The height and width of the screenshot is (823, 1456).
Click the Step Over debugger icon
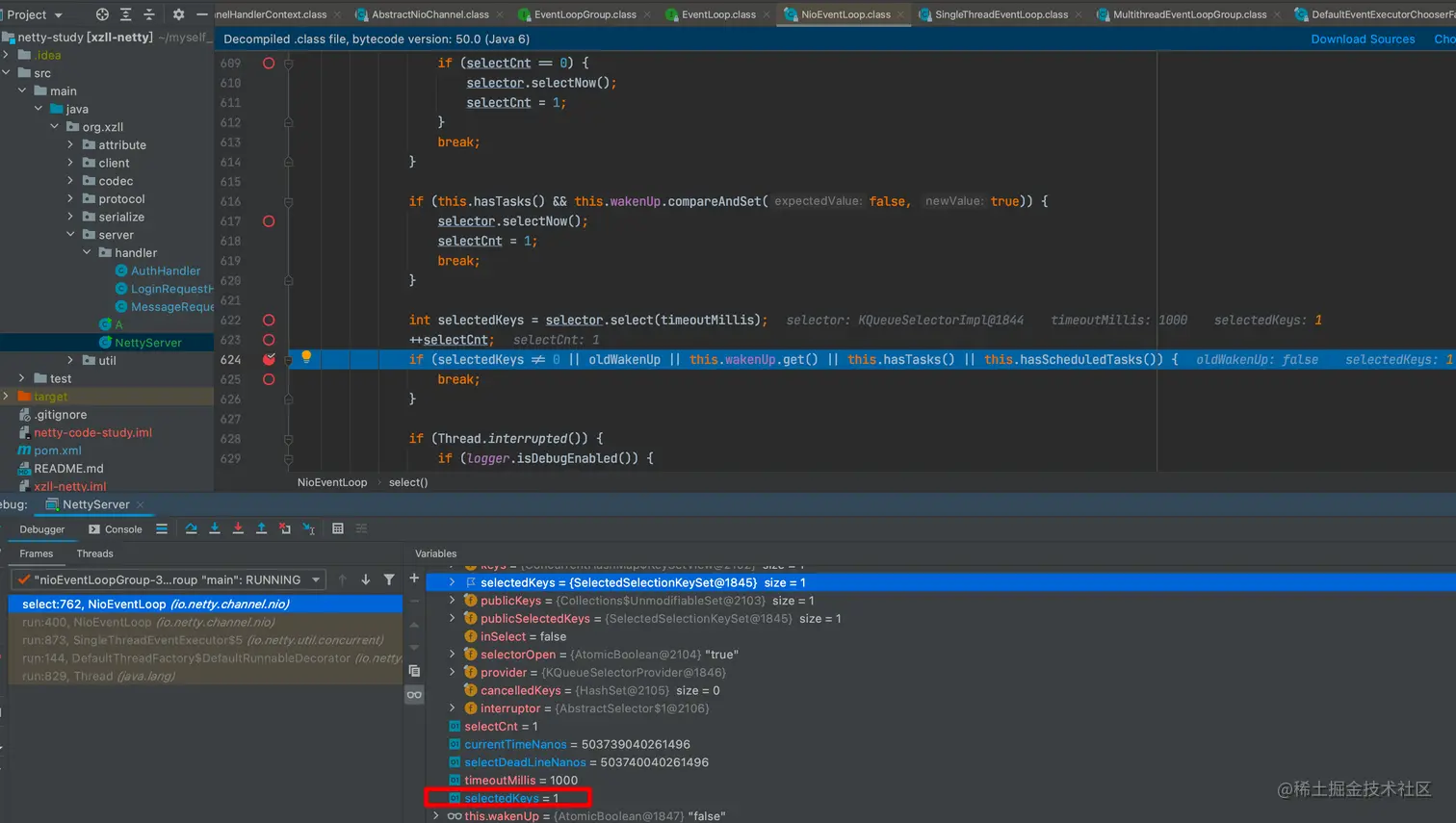click(191, 528)
